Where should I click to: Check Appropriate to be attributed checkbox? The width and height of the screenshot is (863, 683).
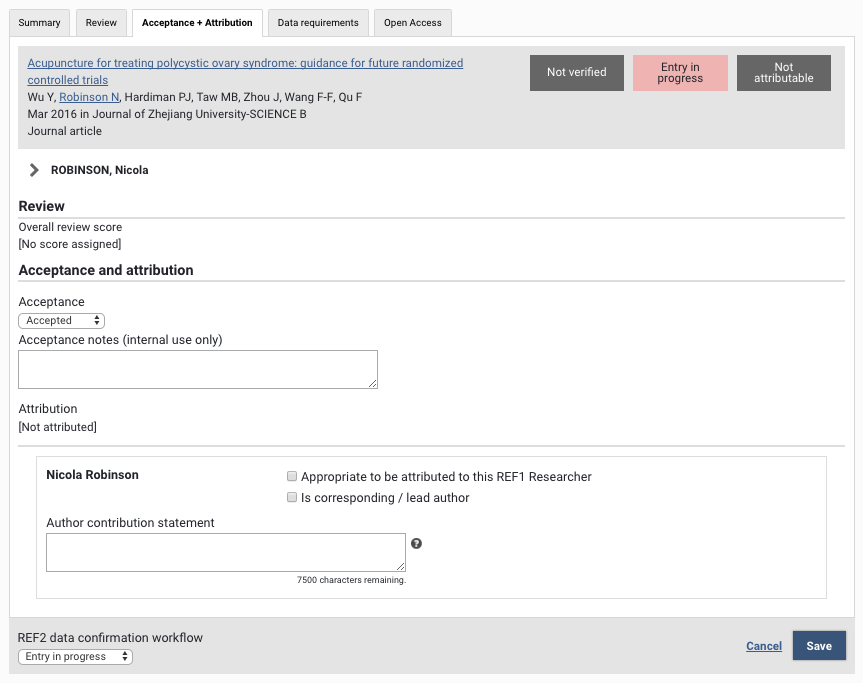tap(292, 477)
